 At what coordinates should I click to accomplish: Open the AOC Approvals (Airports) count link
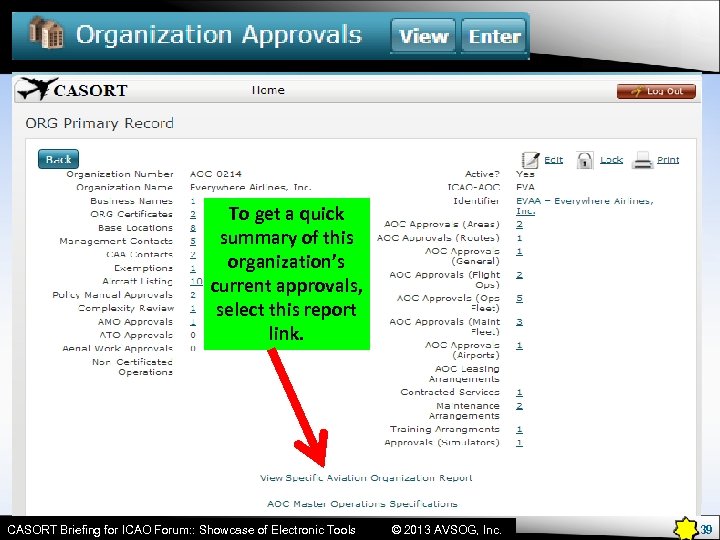coord(519,345)
